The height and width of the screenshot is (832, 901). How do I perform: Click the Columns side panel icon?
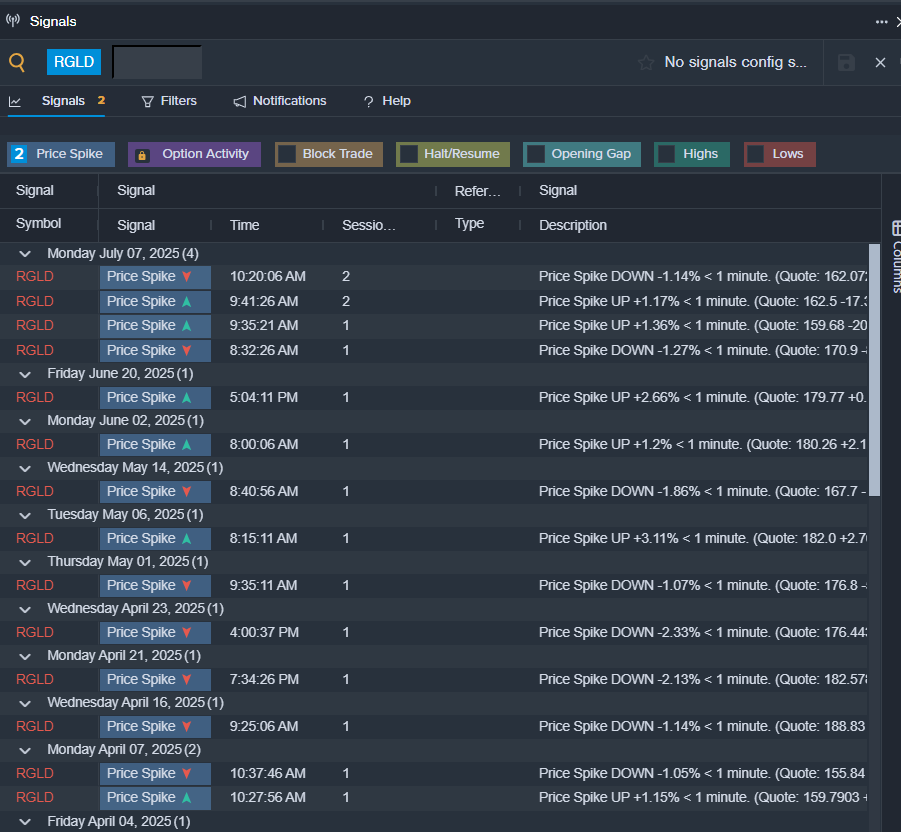coord(896,228)
